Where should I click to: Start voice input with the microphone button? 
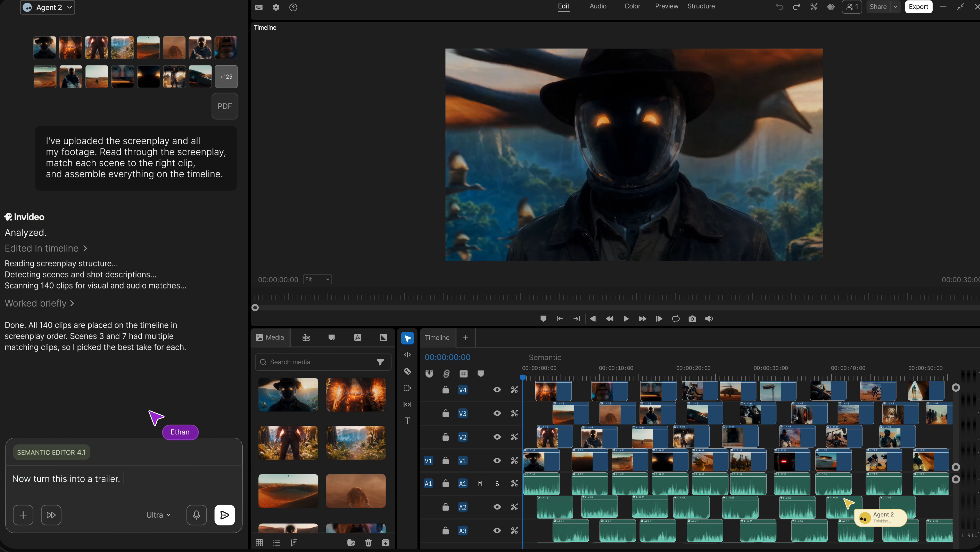click(196, 515)
